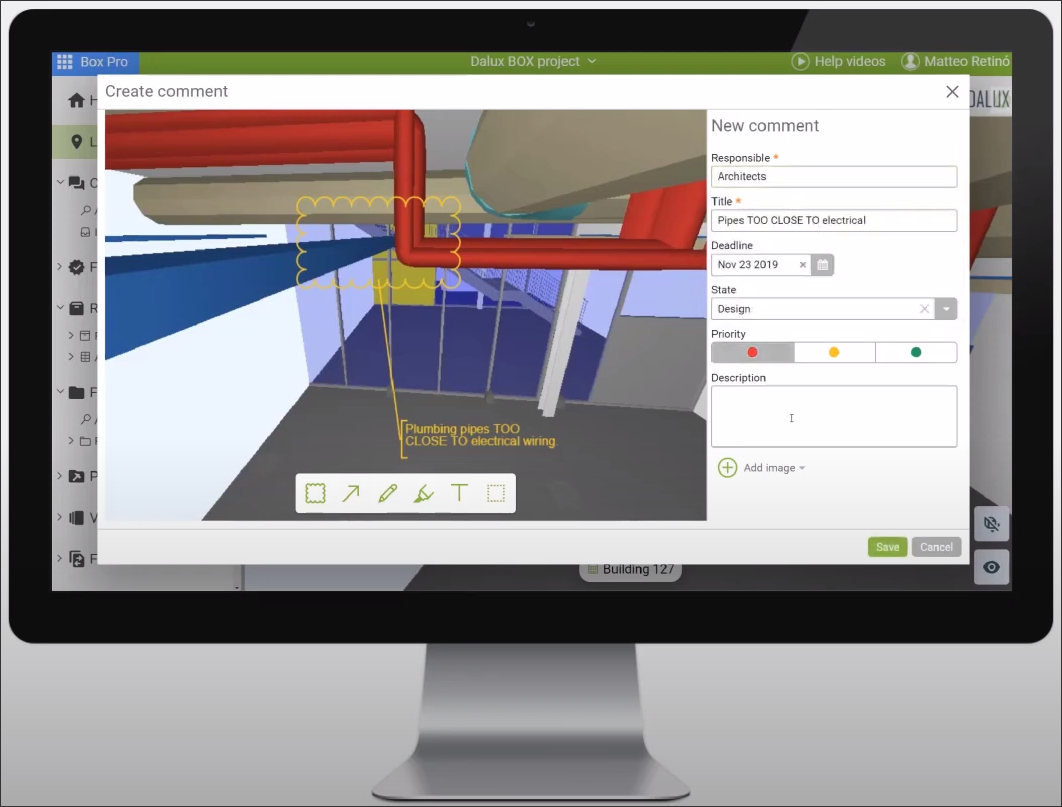Set priority to green low
The height and width of the screenshot is (807, 1062).
coord(916,352)
